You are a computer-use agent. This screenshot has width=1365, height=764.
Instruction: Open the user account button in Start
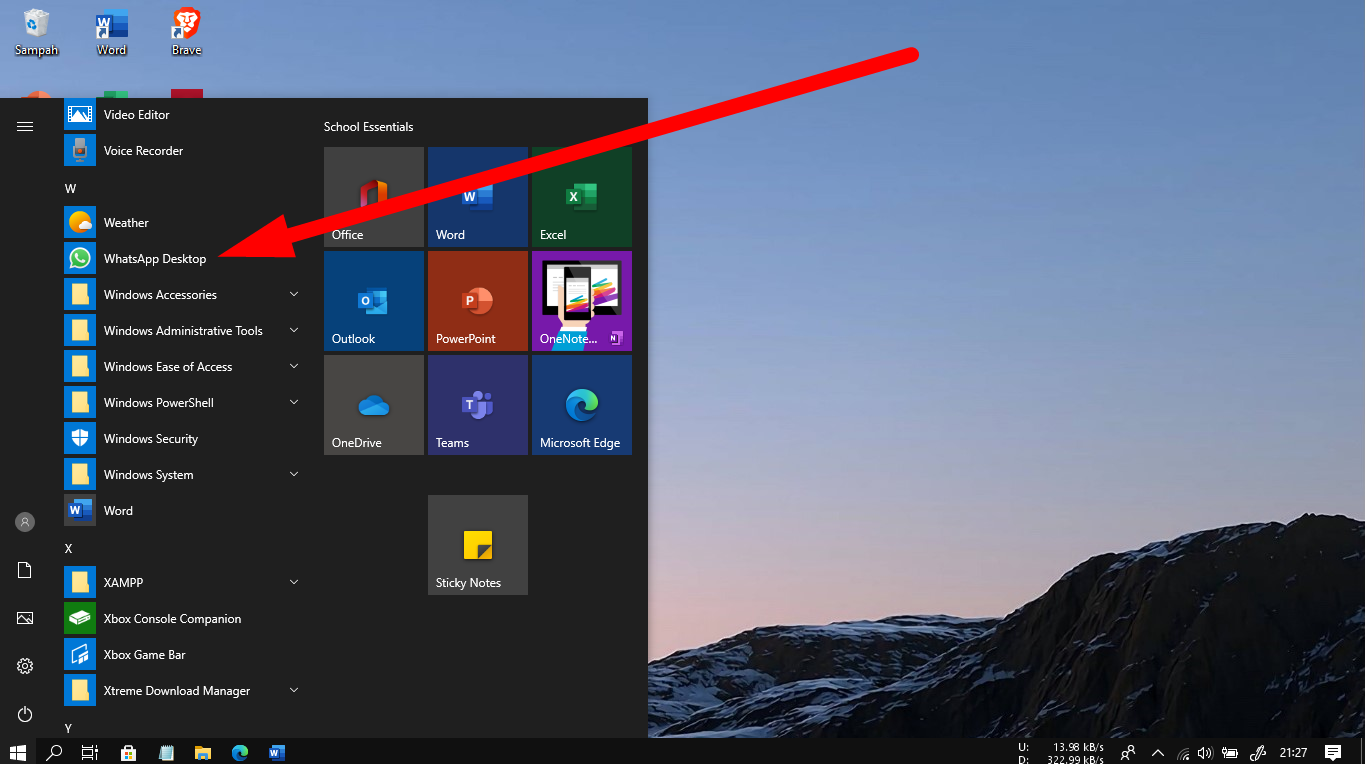click(x=25, y=522)
